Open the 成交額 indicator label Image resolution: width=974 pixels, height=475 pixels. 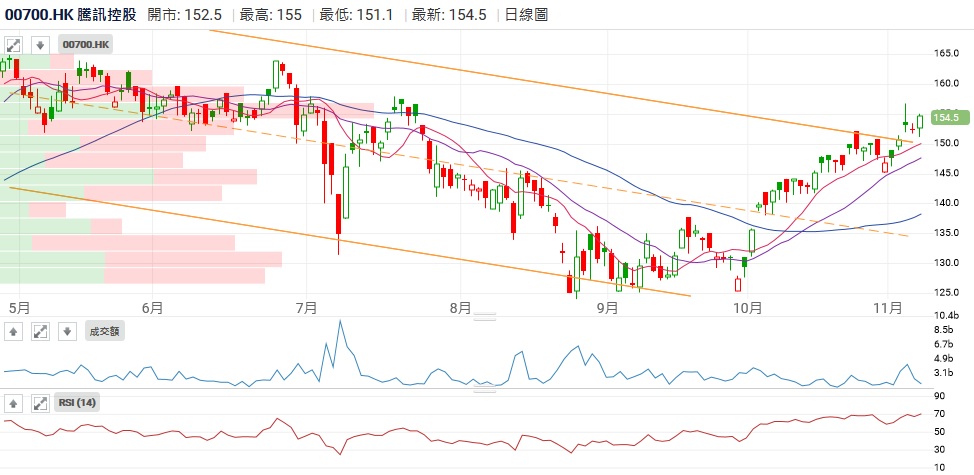pos(103,331)
